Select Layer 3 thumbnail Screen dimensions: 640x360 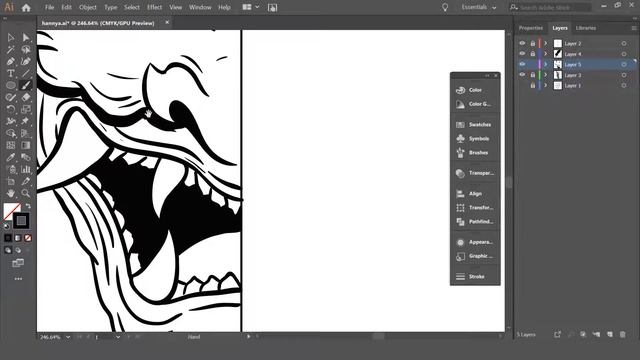point(558,75)
